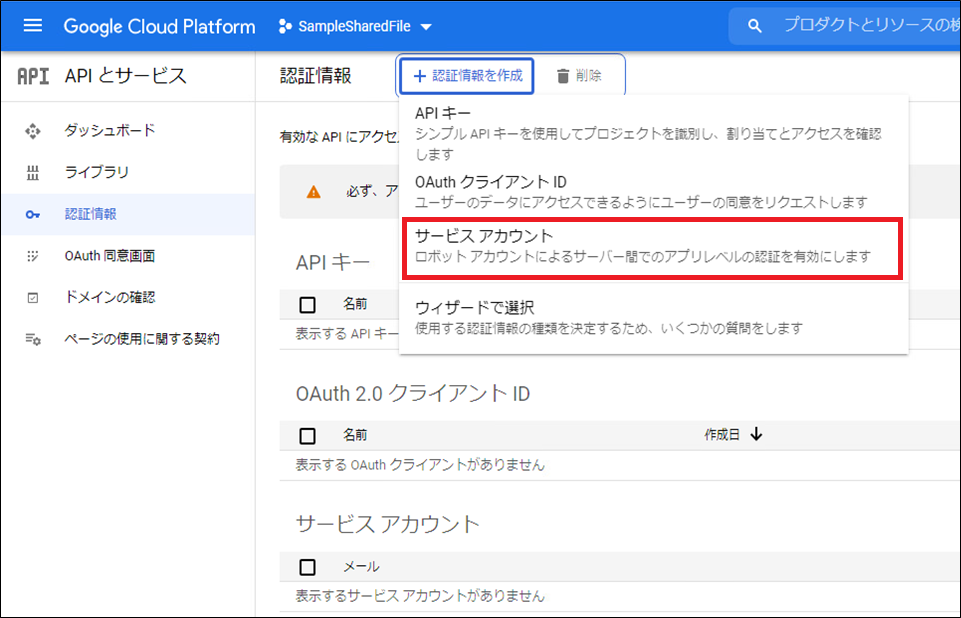Image resolution: width=961 pixels, height=618 pixels.
Task: Choose OAuth クライアント ID menu option
Action: (x=653, y=191)
